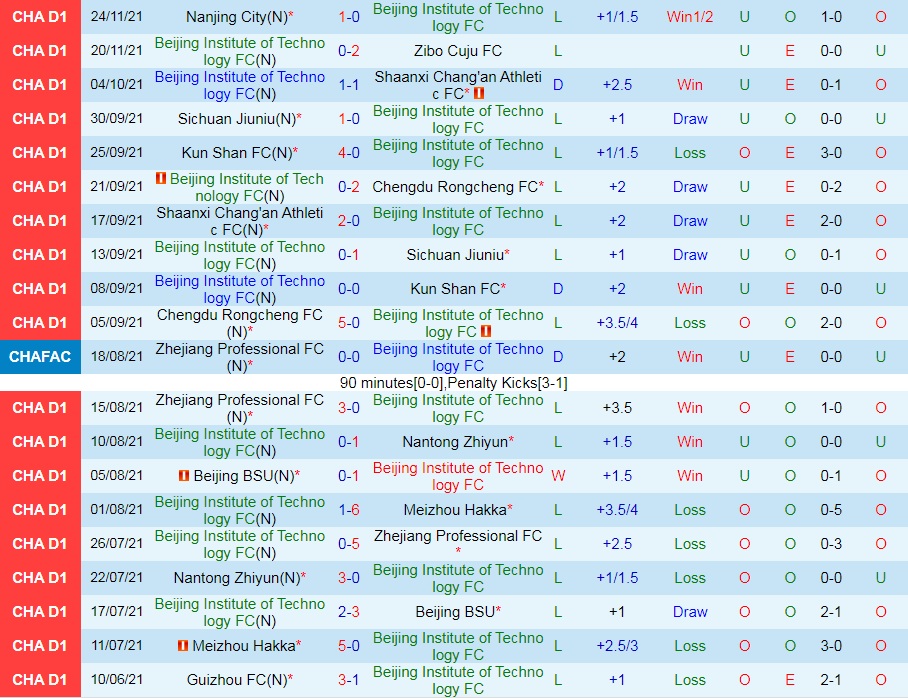The width and height of the screenshot is (908, 698).
Task: Open CHA D1 league label for 10/06/21 match
Action: coord(40,679)
